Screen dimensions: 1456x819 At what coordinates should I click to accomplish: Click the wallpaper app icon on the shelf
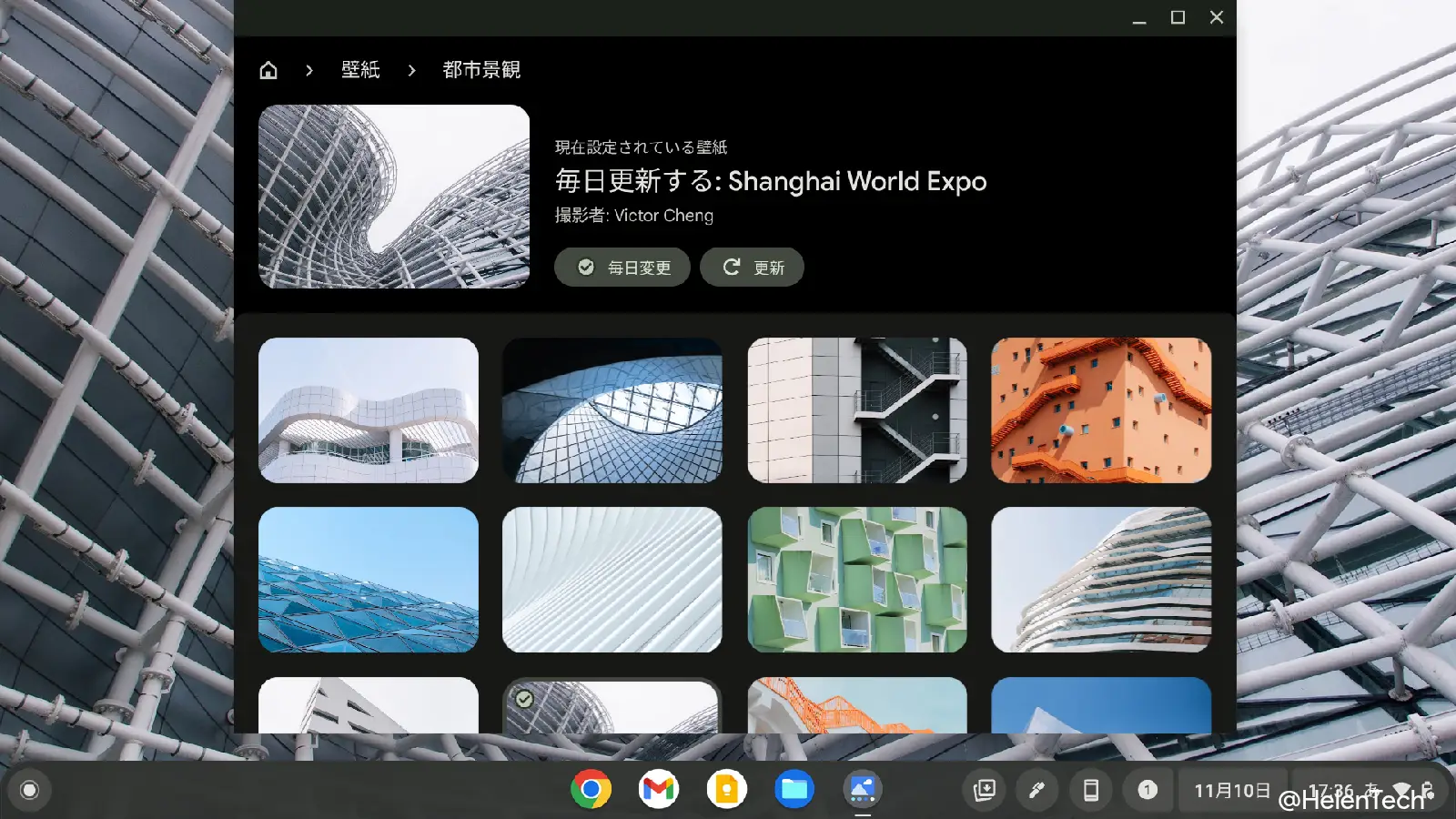click(862, 789)
